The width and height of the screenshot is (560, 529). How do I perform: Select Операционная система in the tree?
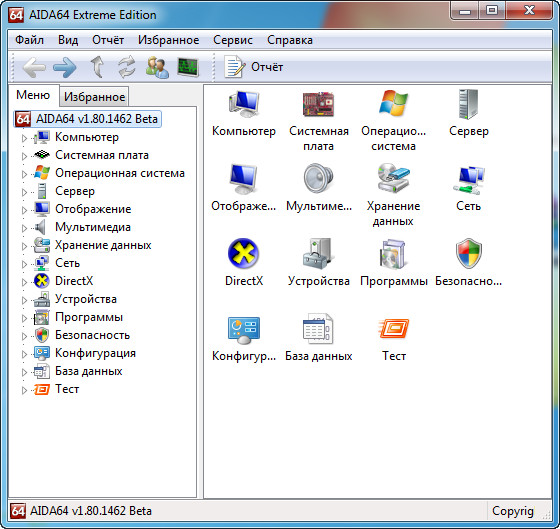pos(120,173)
